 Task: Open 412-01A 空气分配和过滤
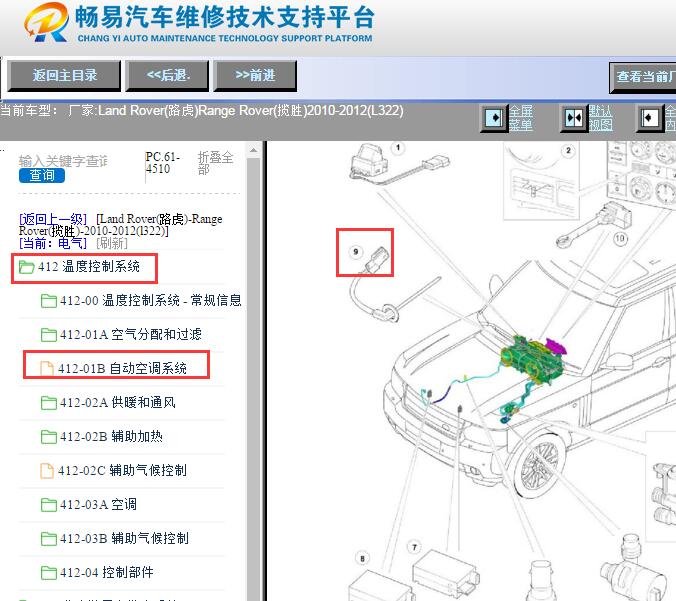(x=131, y=335)
